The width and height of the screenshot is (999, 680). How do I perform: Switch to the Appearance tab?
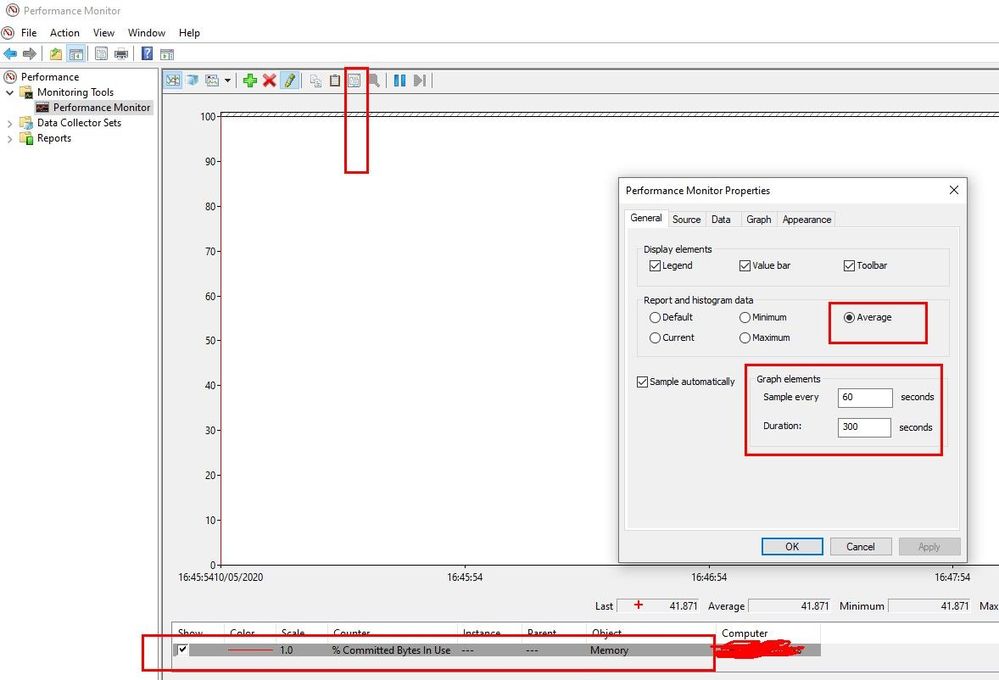[806, 219]
